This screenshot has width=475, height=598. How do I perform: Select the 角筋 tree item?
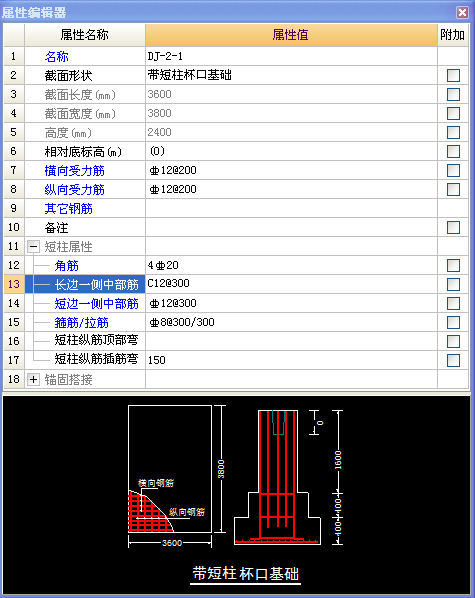click(66, 265)
